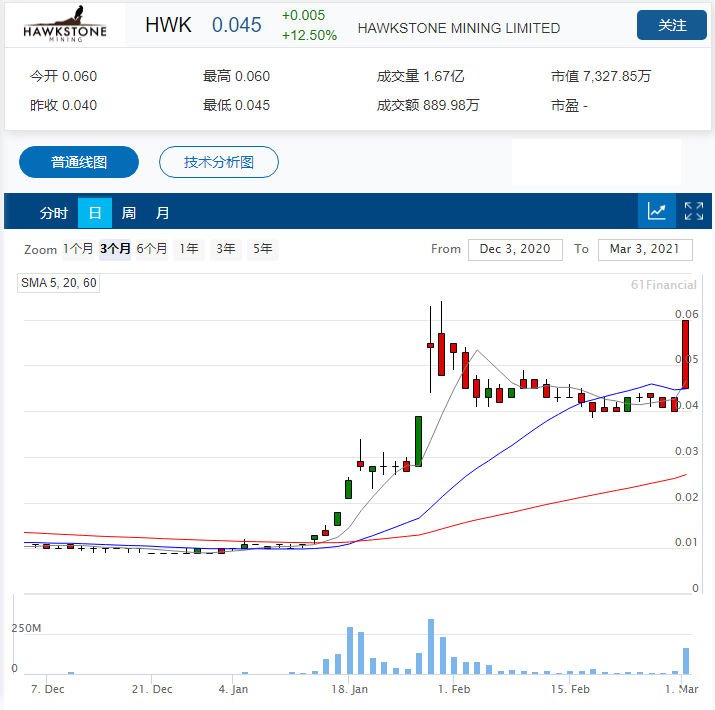The height and width of the screenshot is (710, 715).
Task: Switch to the 周 weekly tab
Action: coord(129,212)
